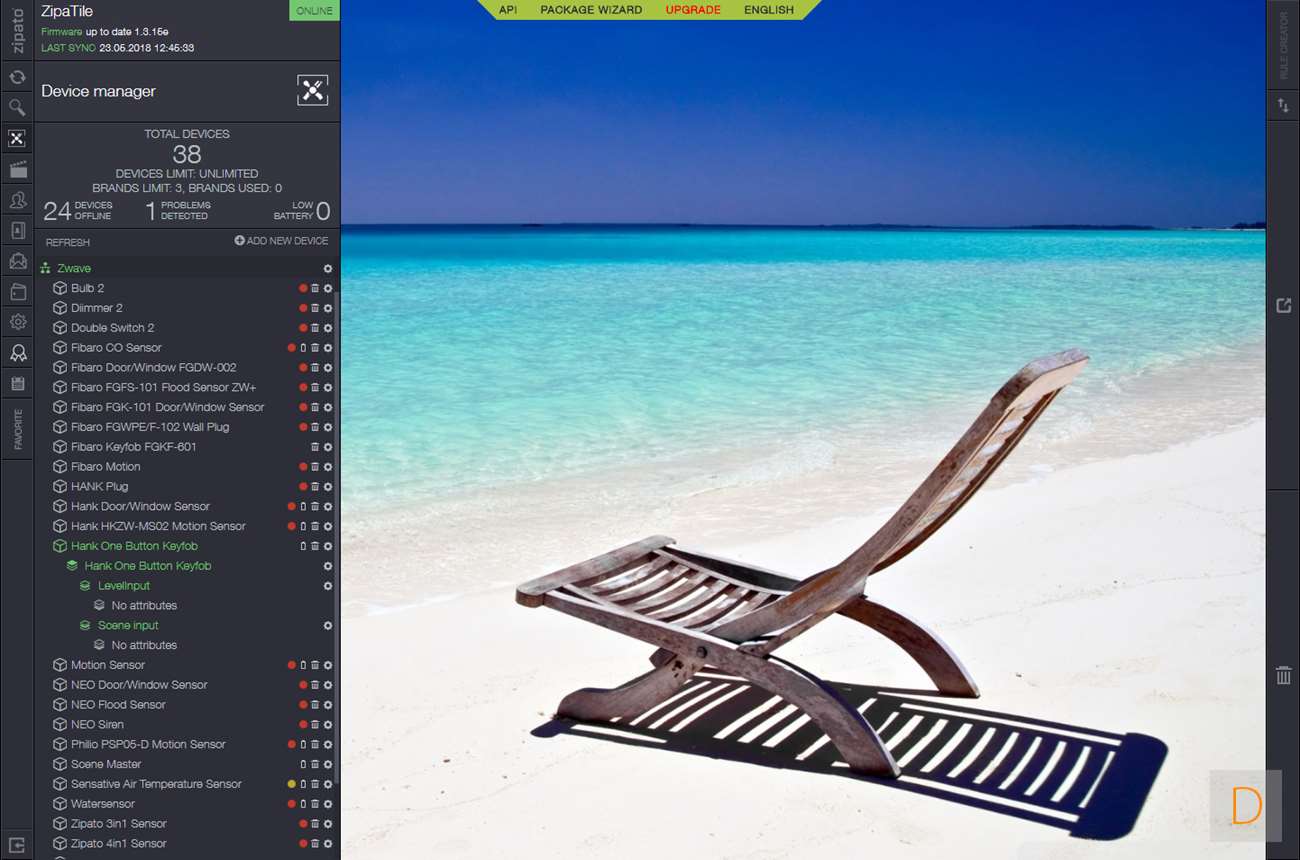Click the zipato logo in the sidebar
Image resolution: width=1300 pixels, height=860 pixels.
click(x=17, y=31)
